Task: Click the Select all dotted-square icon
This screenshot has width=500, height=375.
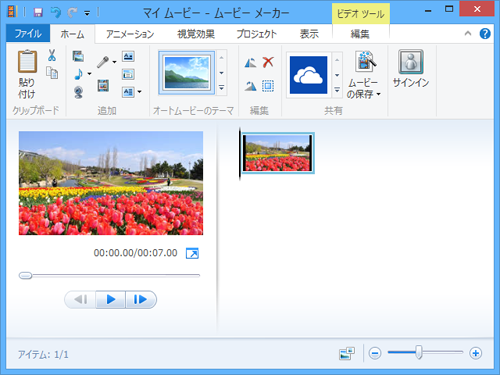Action: [x=268, y=86]
